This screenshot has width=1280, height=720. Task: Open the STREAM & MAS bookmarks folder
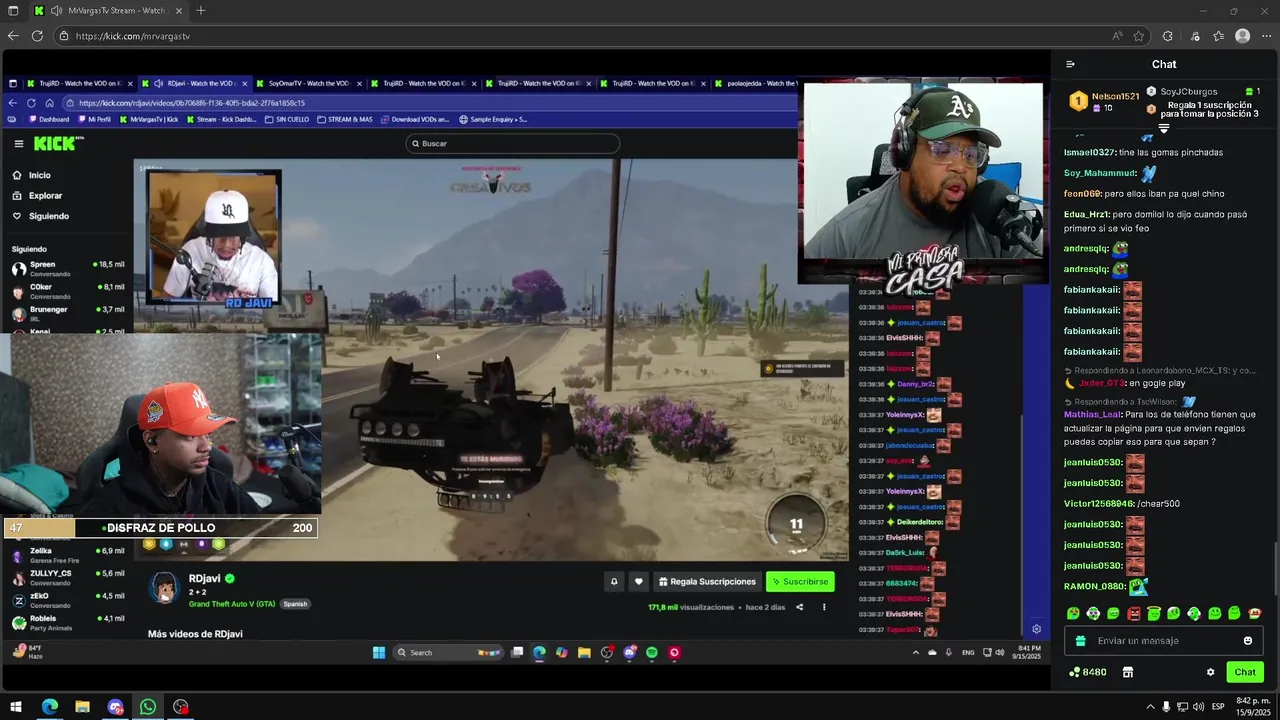coord(344,119)
